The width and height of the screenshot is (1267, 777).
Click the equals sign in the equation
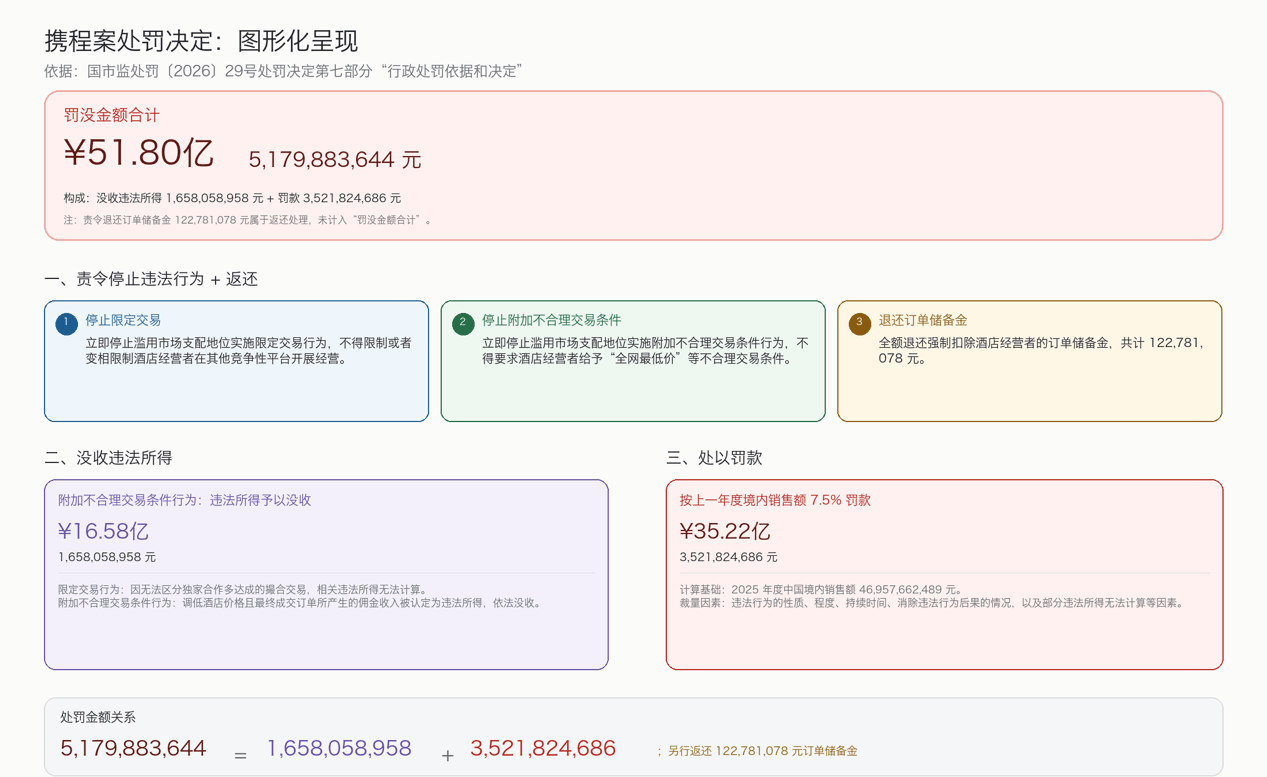tap(240, 755)
